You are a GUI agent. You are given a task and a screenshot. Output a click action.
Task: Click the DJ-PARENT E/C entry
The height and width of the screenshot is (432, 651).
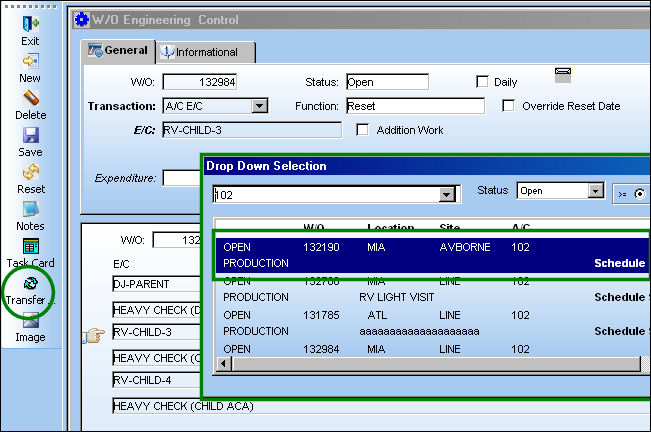click(x=157, y=284)
